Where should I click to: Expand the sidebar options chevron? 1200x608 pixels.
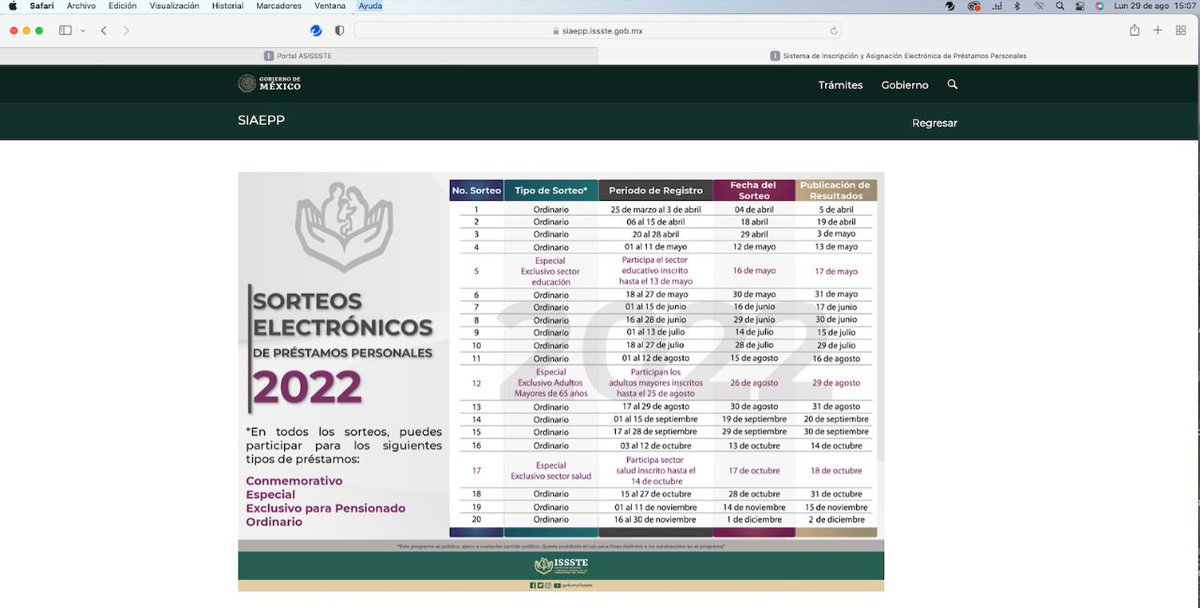pos(82,31)
